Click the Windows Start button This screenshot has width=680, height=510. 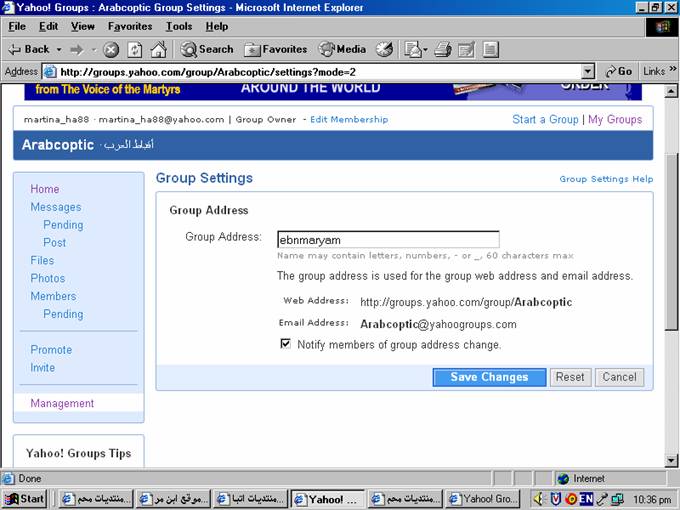[24, 499]
